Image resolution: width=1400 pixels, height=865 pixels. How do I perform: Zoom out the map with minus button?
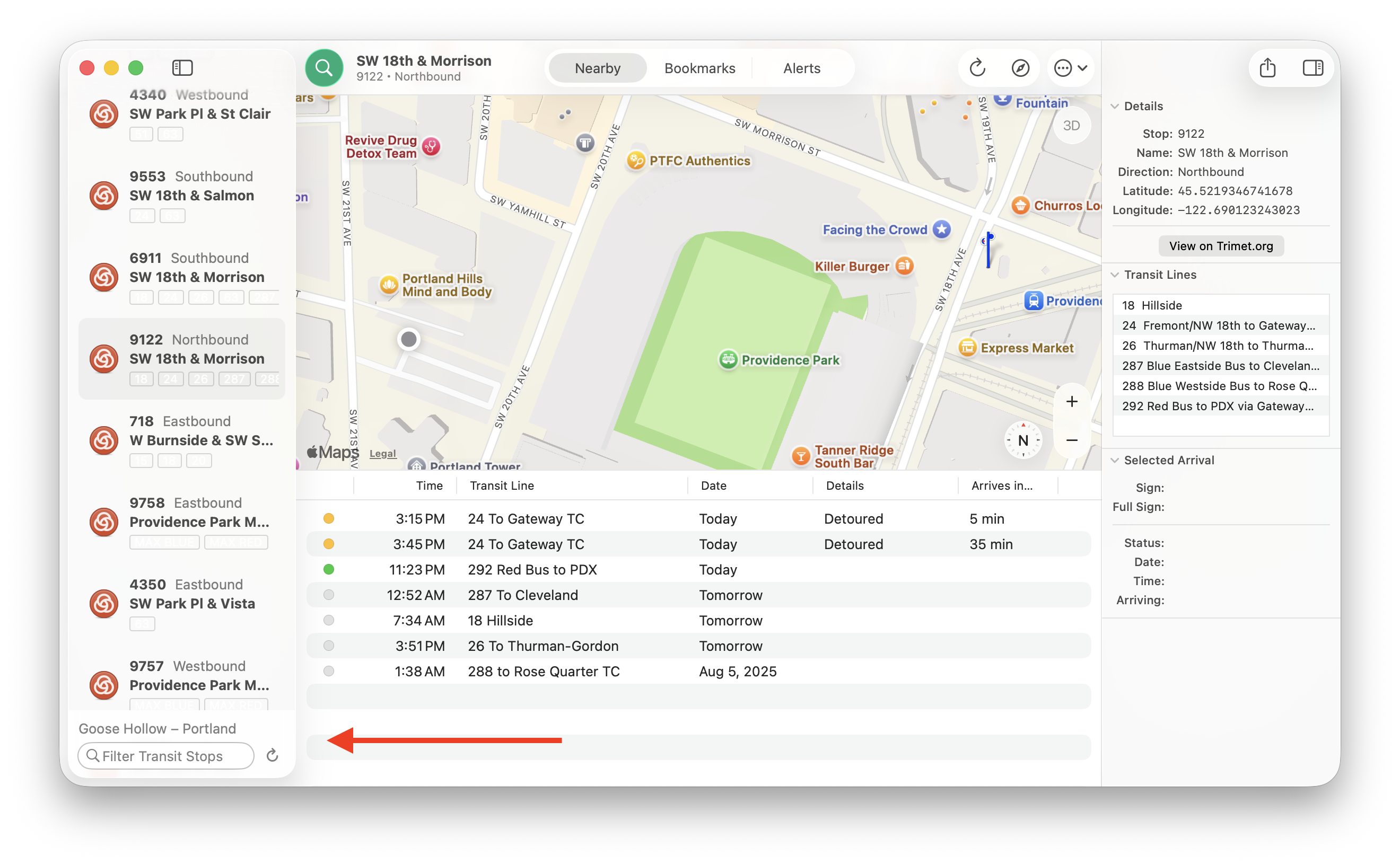(x=1071, y=440)
